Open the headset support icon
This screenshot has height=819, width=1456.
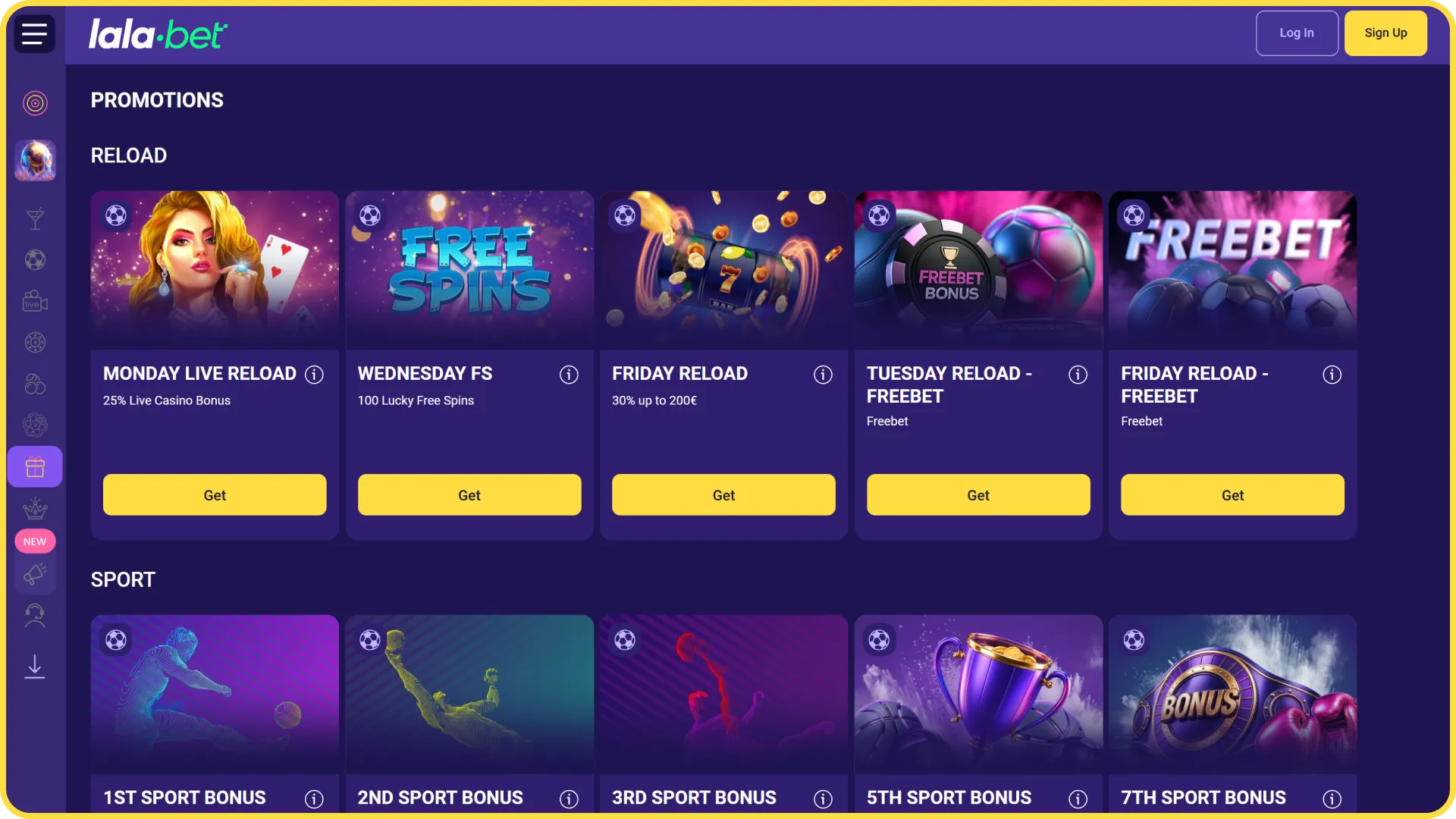pos(35,615)
